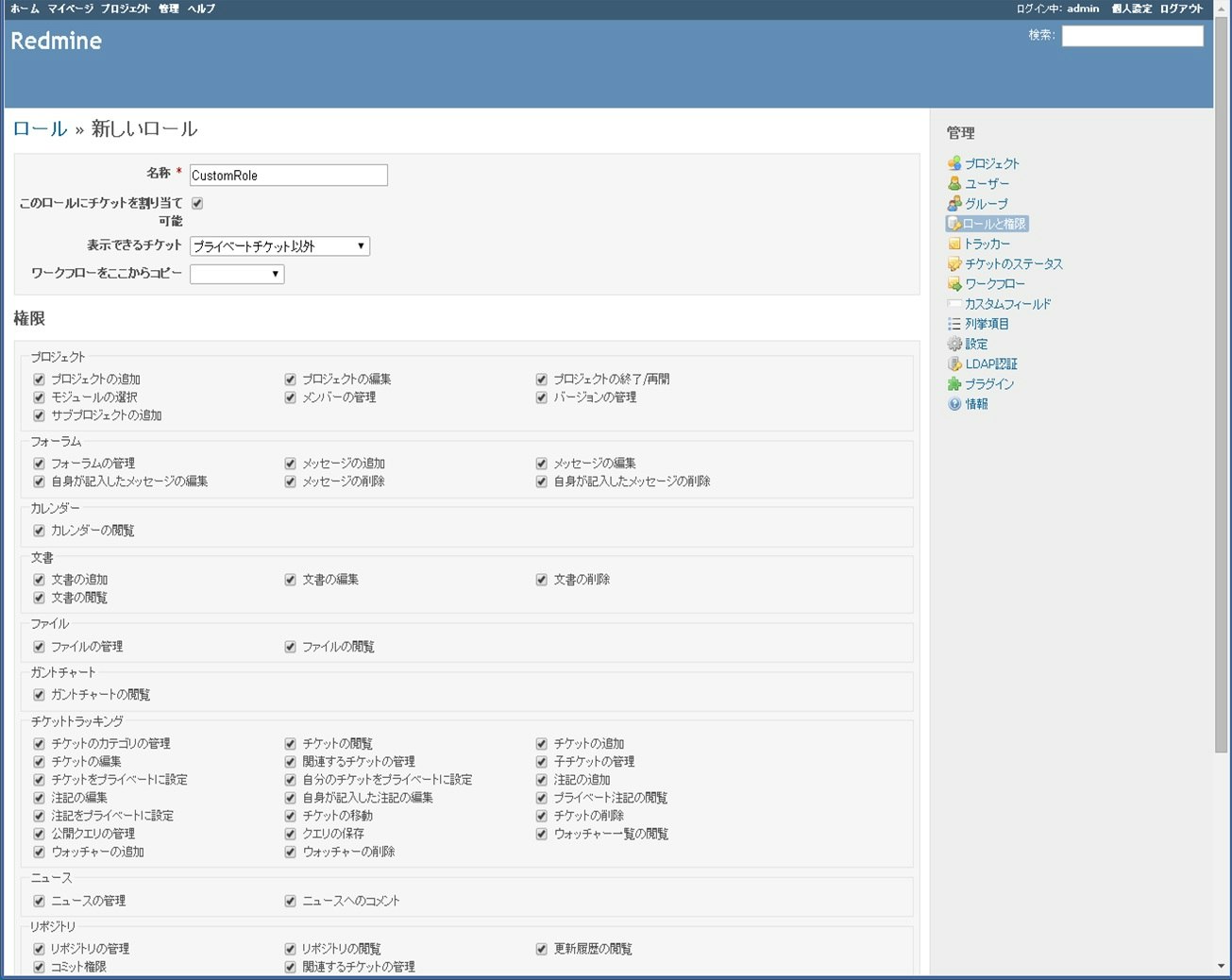This screenshot has width=1232, height=980.
Task: Uncheck カレンダーの閲覧 permission
Action: pyautogui.click(x=39, y=531)
